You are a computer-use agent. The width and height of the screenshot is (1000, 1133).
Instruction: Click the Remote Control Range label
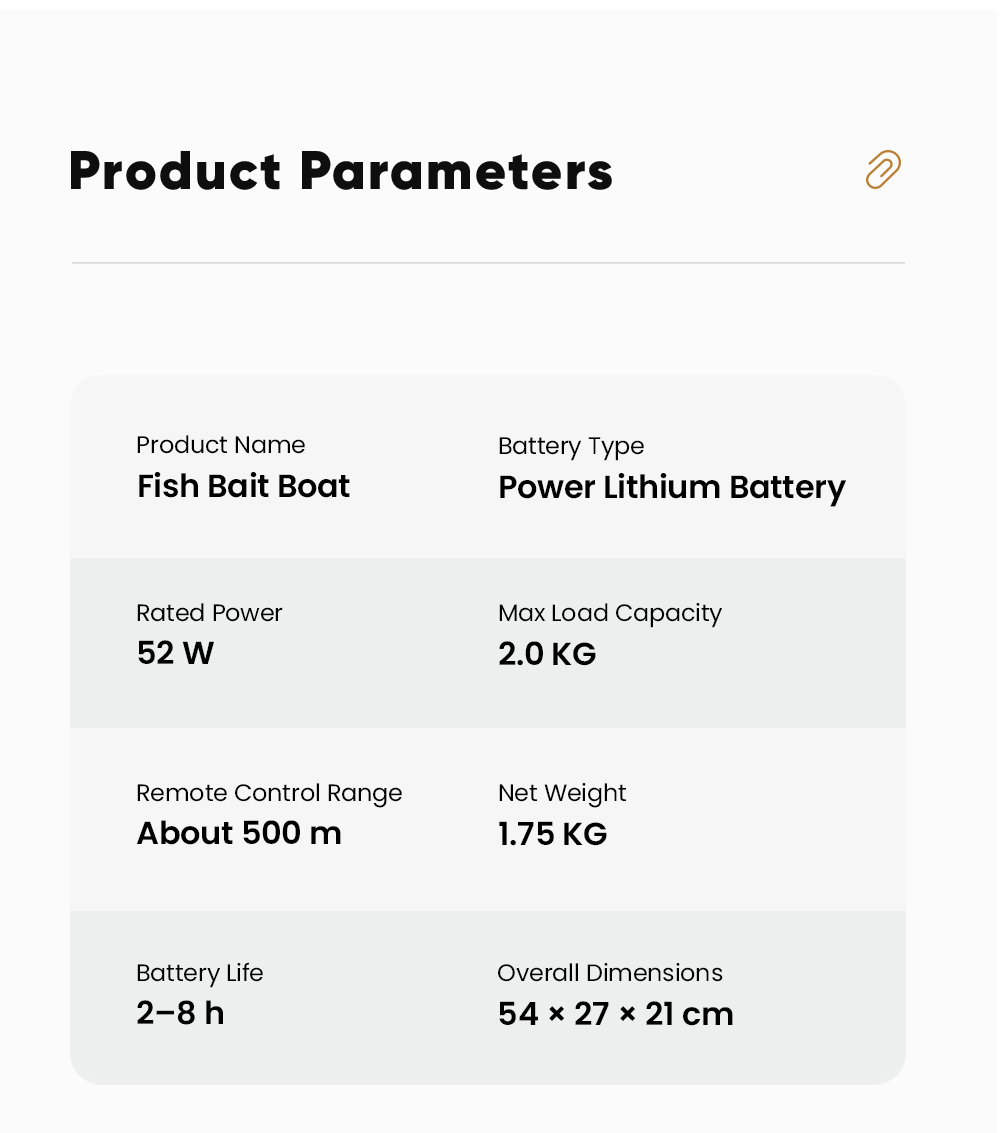click(269, 793)
